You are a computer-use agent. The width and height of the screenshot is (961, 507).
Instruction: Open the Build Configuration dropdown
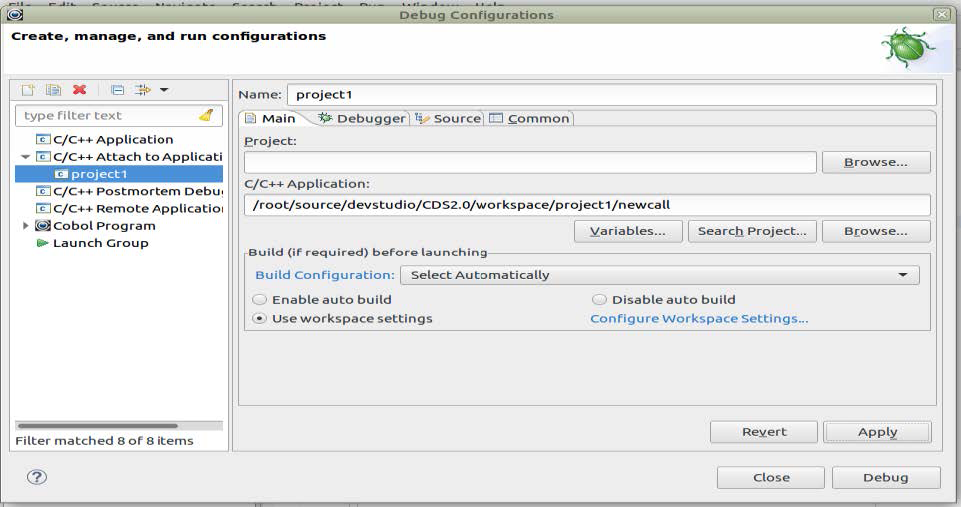pyautogui.click(x=659, y=275)
